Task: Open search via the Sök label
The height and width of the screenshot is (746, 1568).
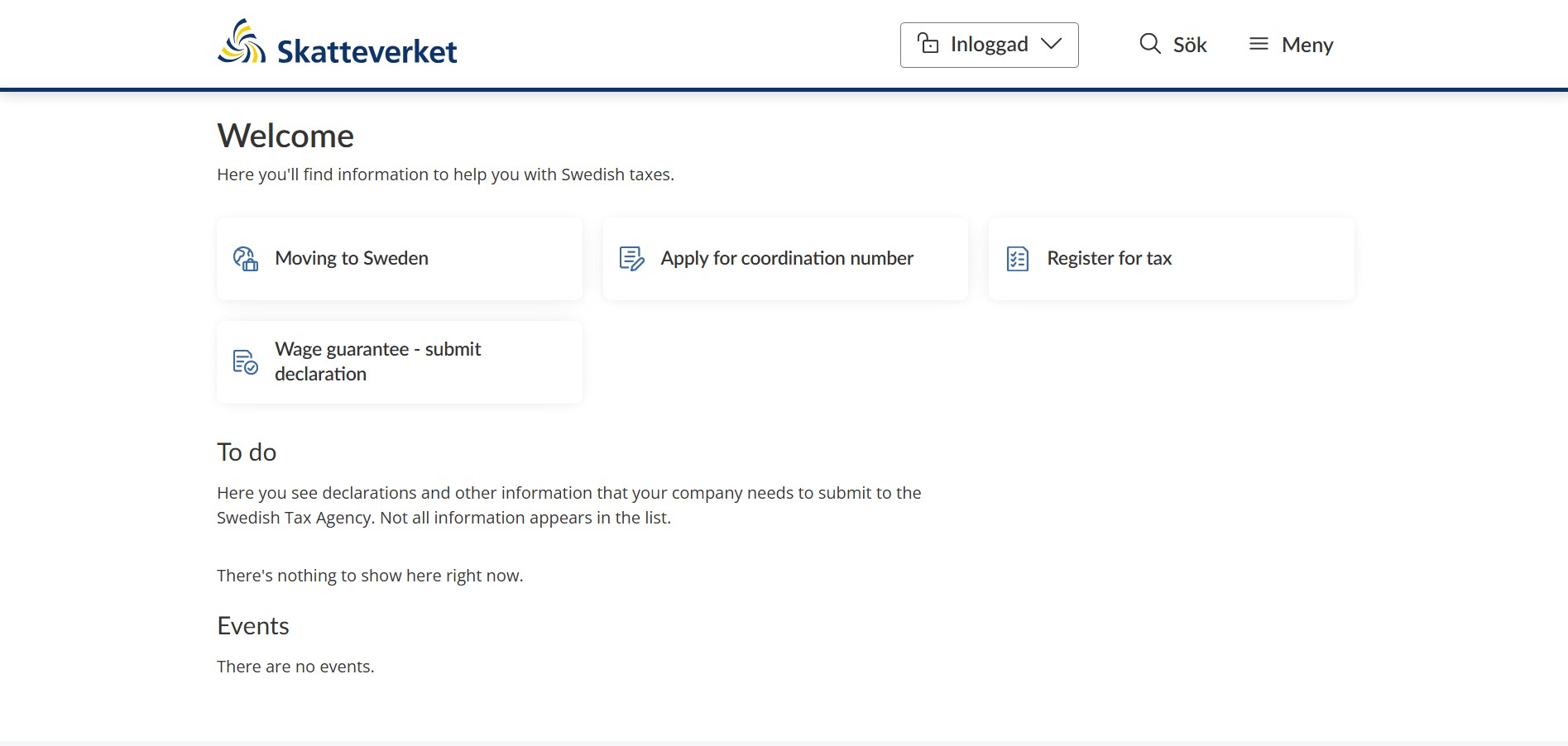Action: [1190, 45]
